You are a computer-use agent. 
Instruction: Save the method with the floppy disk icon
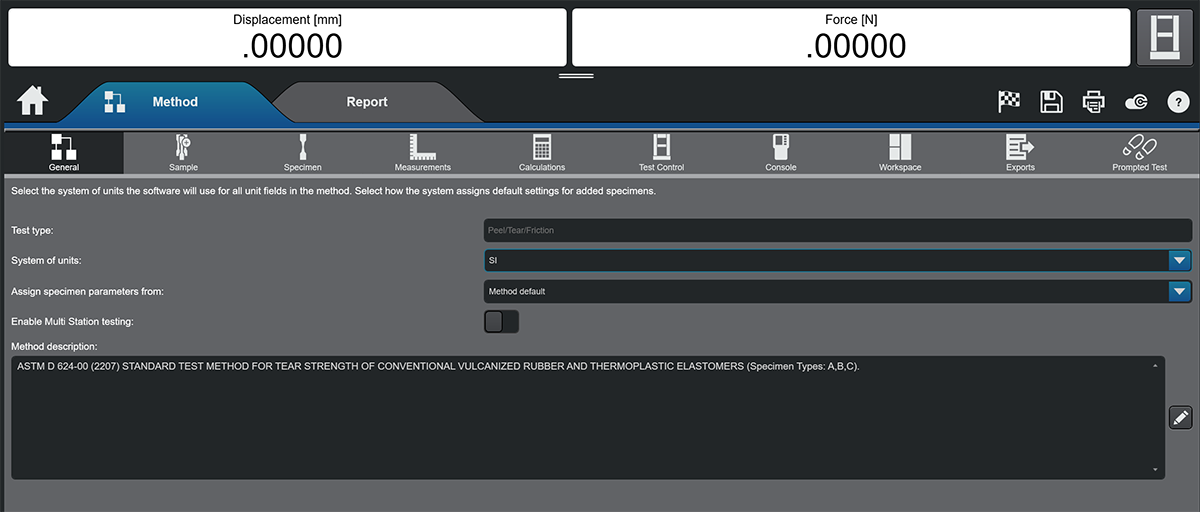(x=1051, y=101)
